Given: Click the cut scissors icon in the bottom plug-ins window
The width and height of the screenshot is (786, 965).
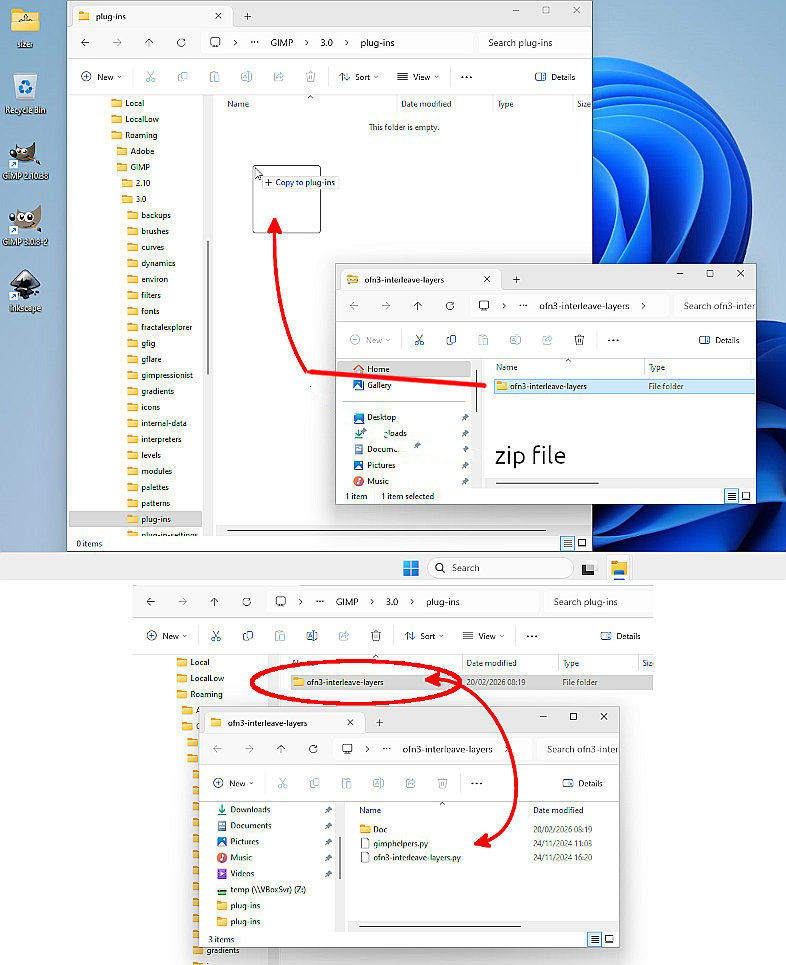Looking at the screenshot, I should (x=215, y=636).
